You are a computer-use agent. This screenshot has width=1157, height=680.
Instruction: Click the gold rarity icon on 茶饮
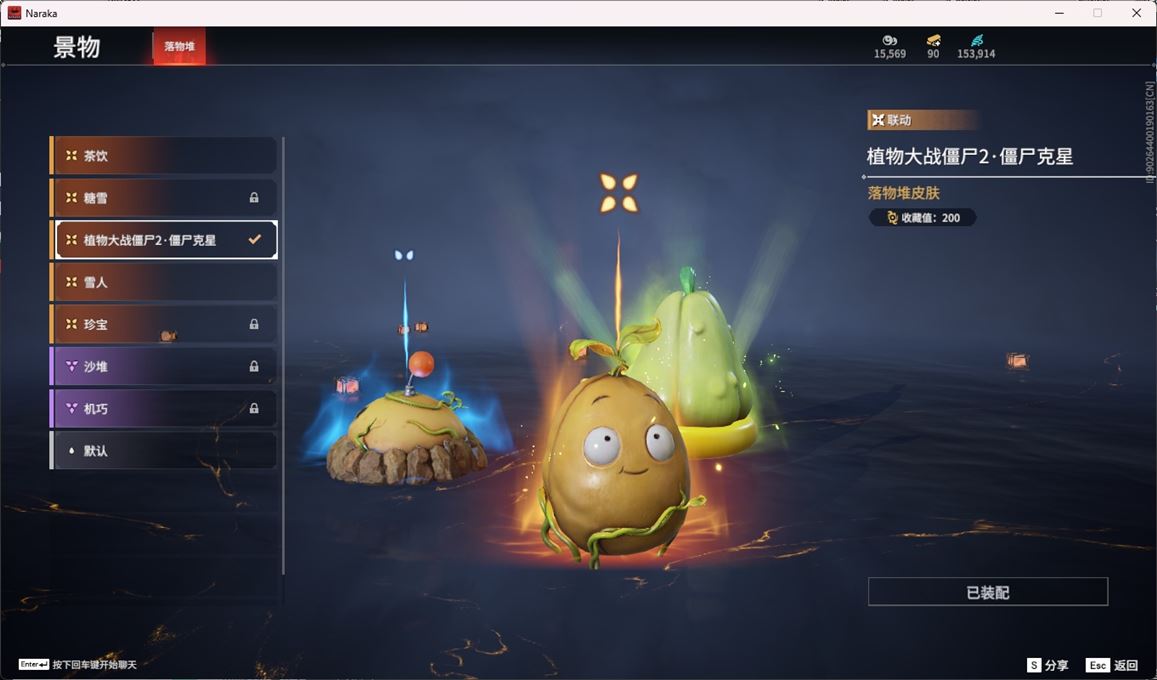tap(72, 156)
